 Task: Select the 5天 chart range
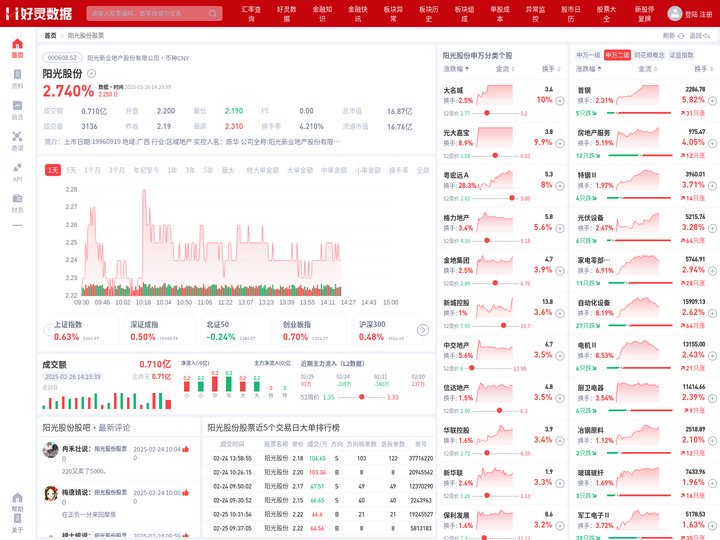coord(71,170)
